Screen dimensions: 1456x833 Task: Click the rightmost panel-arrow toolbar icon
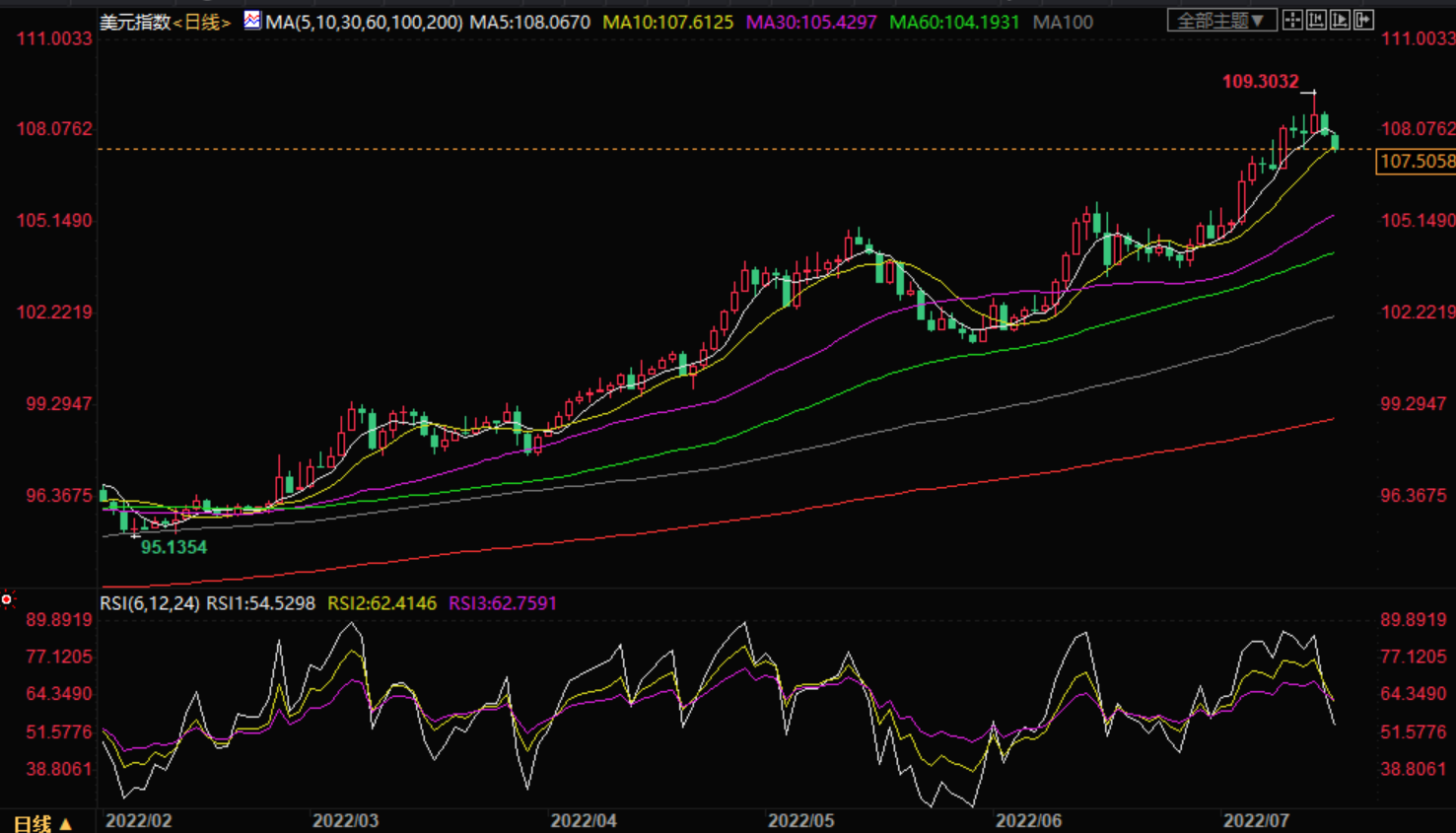click(1363, 20)
